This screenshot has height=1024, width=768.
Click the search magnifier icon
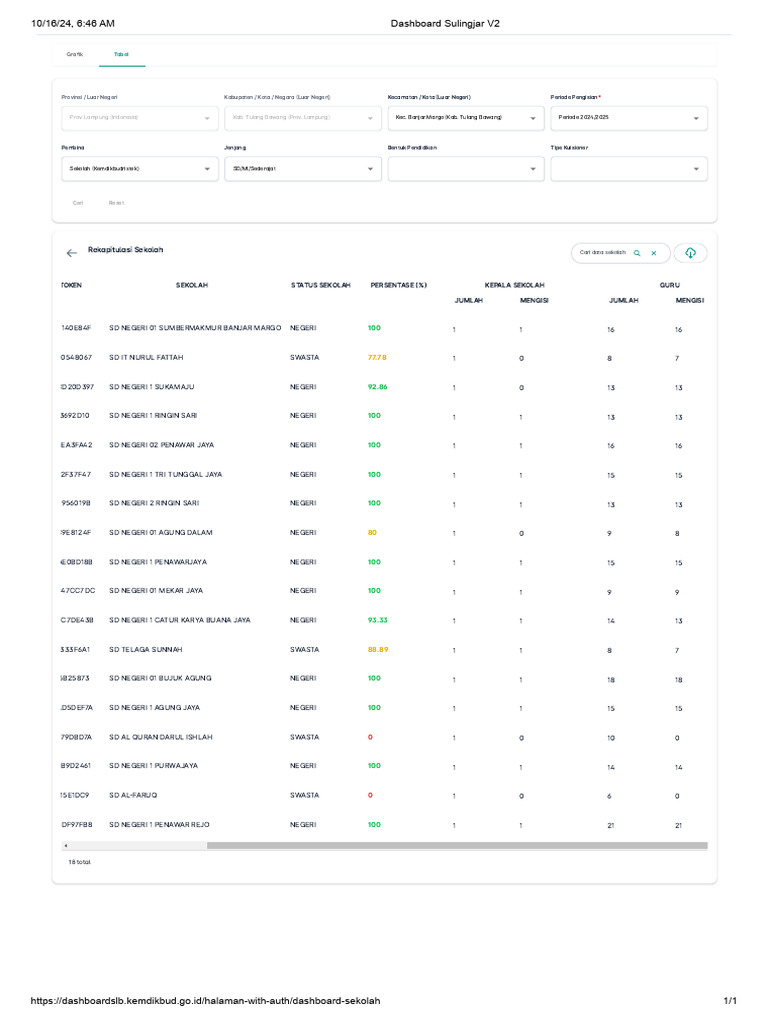637,253
